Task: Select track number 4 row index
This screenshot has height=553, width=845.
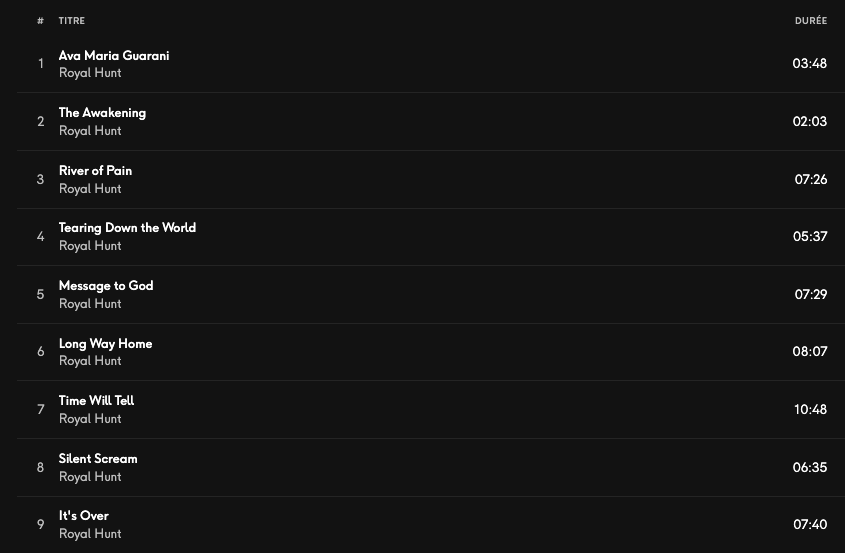Action: pos(41,237)
